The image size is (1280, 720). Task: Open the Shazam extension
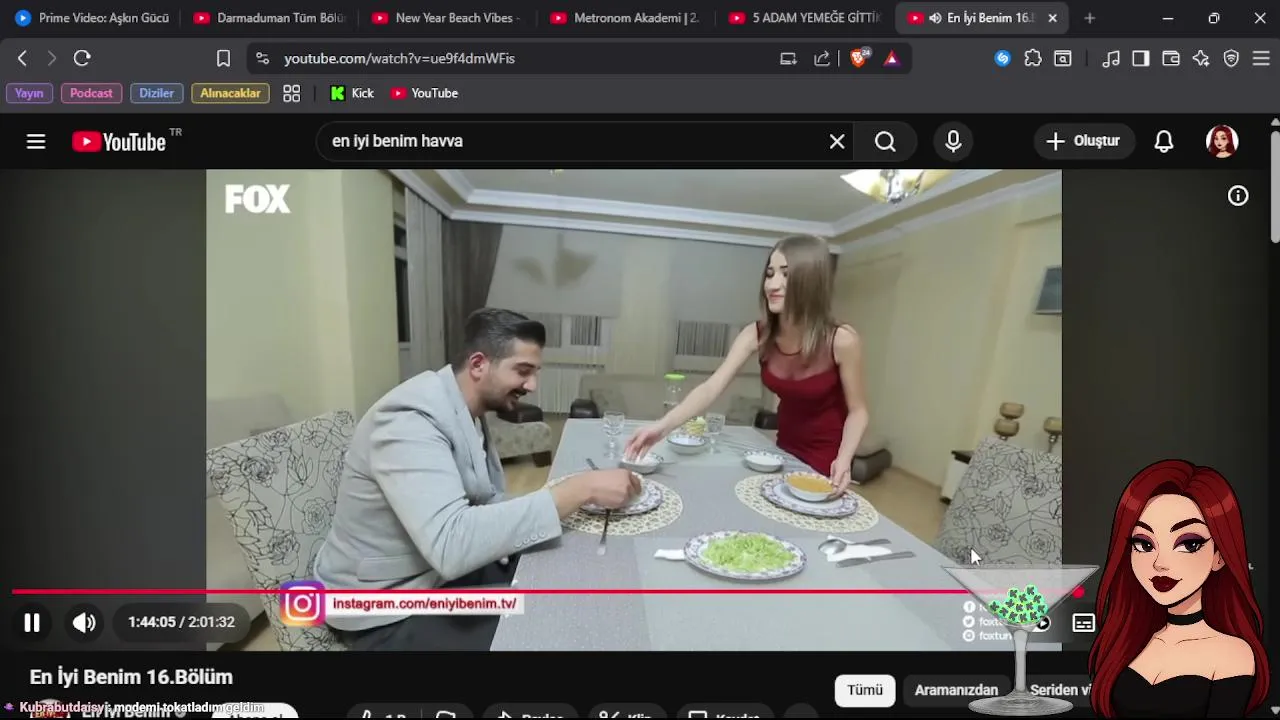point(1002,58)
